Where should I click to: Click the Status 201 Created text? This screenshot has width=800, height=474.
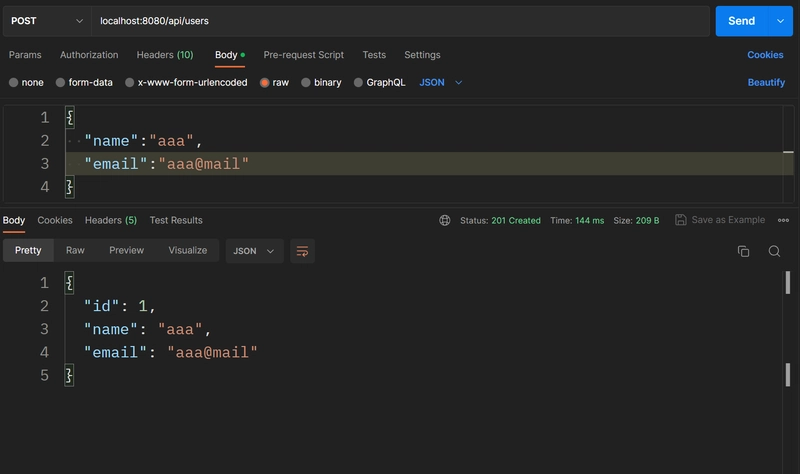[500, 220]
